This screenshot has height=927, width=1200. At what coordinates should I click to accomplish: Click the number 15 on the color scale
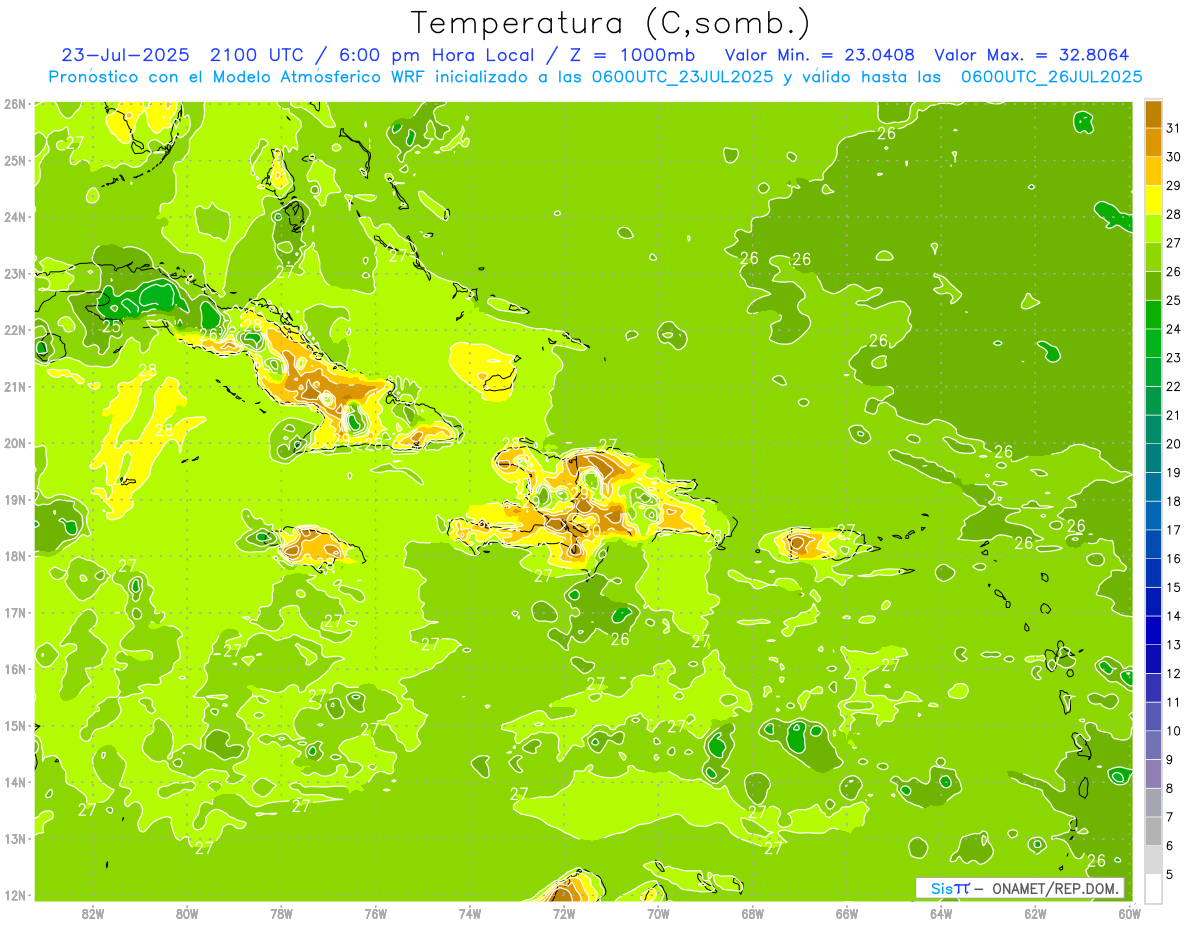(x=1172, y=587)
